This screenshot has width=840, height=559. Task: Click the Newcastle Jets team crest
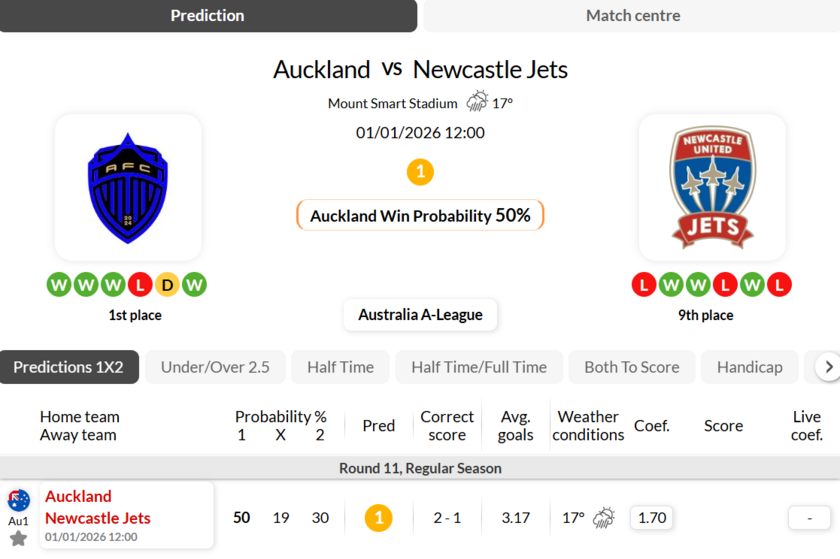click(x=712, y=188)
